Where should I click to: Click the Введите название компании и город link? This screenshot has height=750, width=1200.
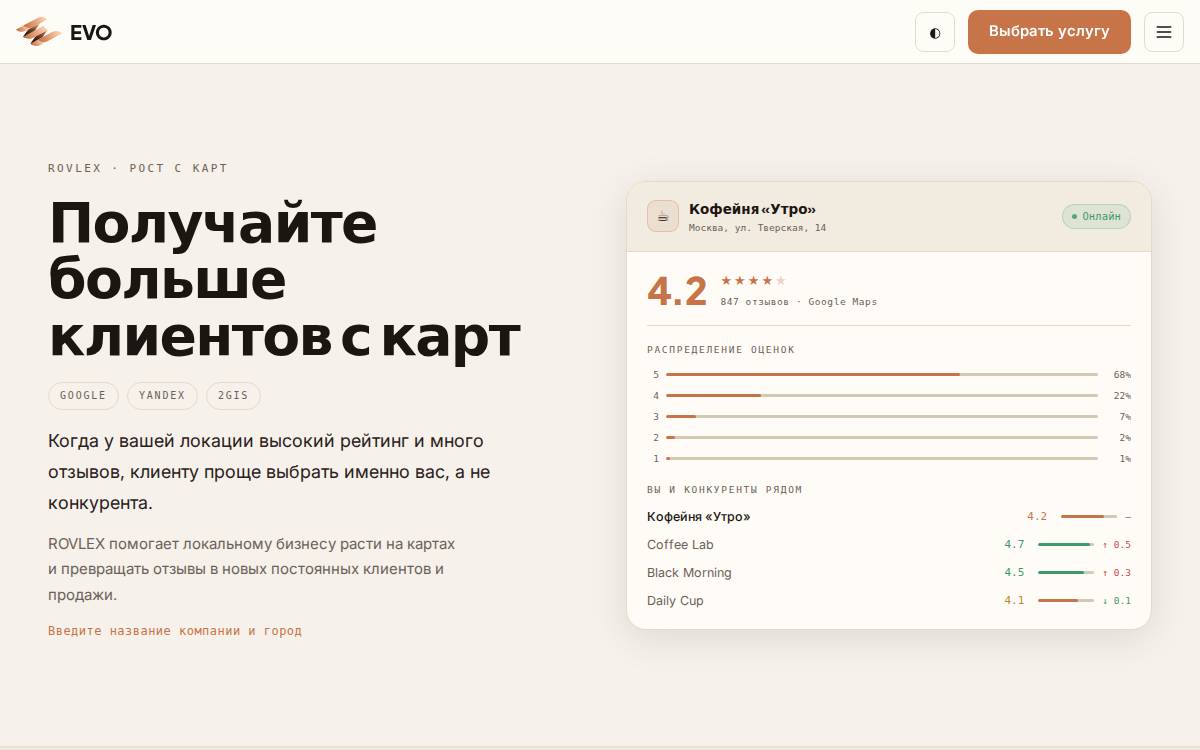175,631
